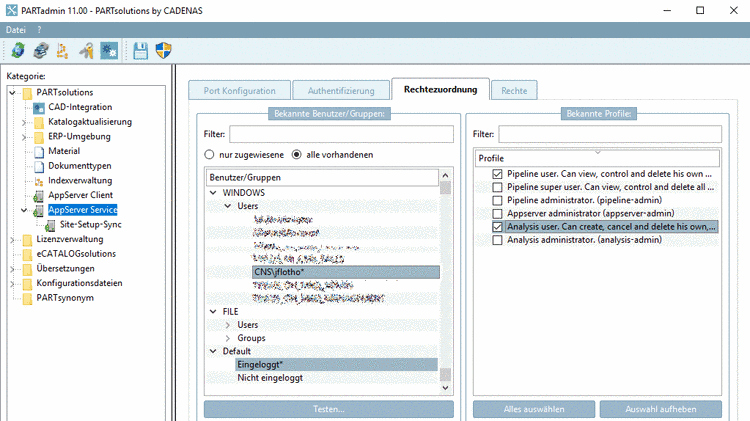Image resolution: width=750 pixels, height=421 pixels.
Task: Click the Testen... button
Action: (329, 409)
